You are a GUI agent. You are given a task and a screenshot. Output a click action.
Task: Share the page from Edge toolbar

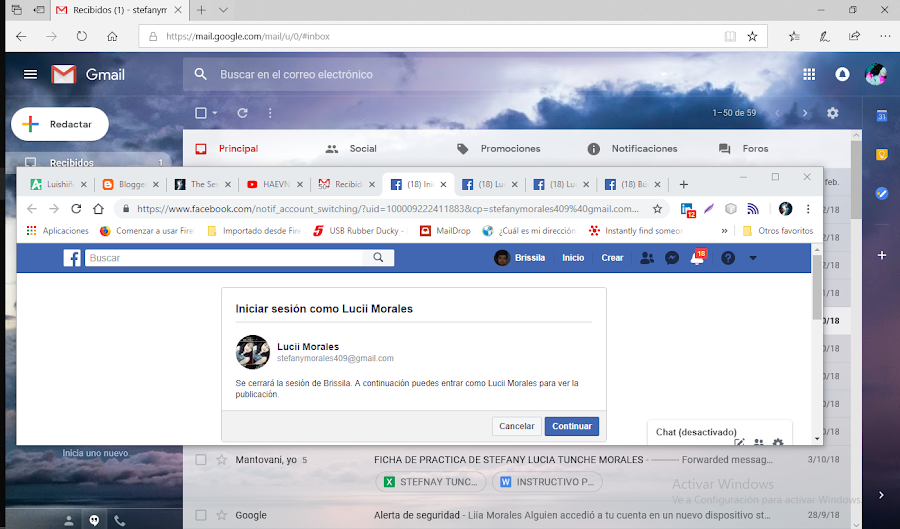coord(855,36)
